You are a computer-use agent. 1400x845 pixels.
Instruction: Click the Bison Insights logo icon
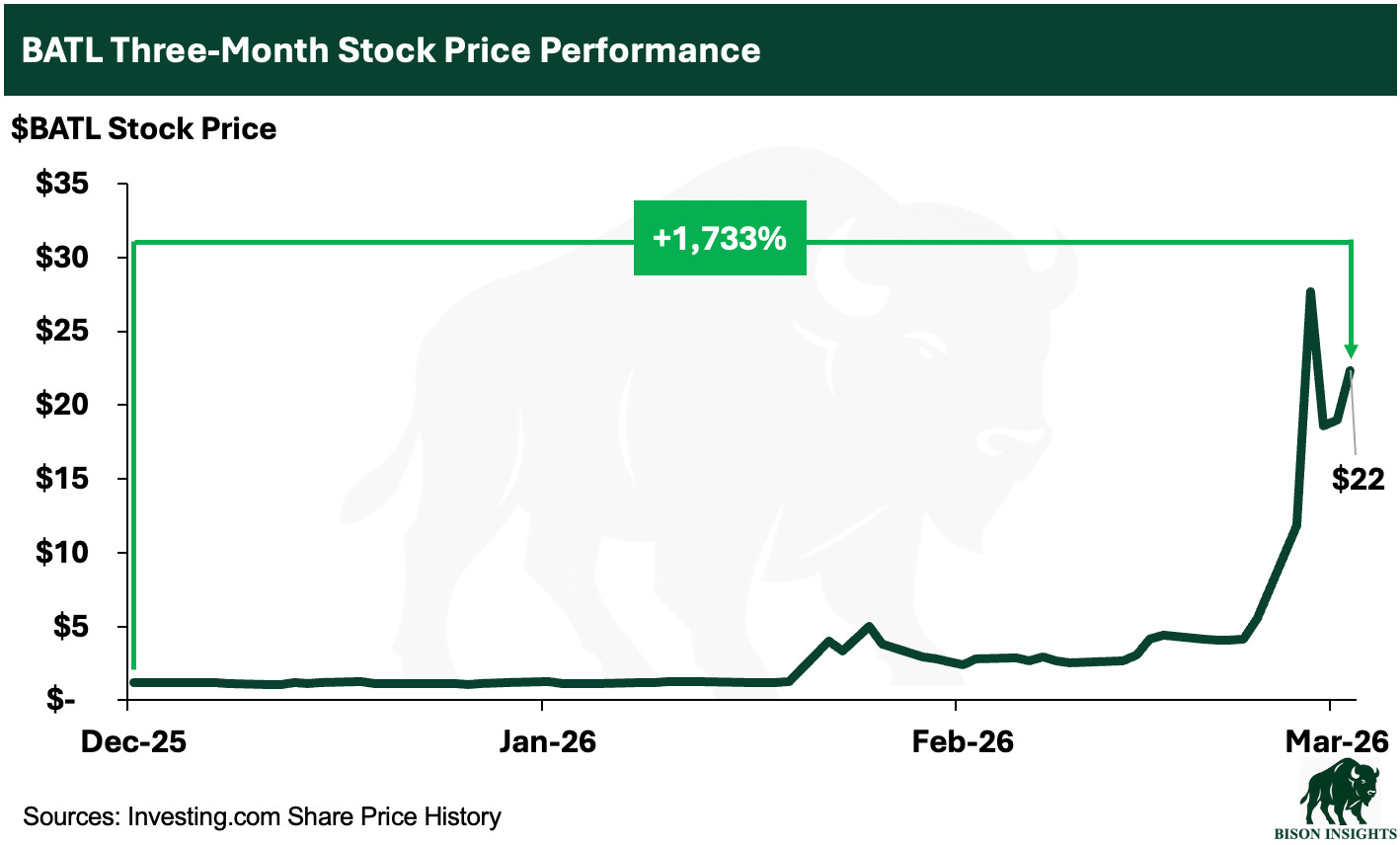point(1339,793)
